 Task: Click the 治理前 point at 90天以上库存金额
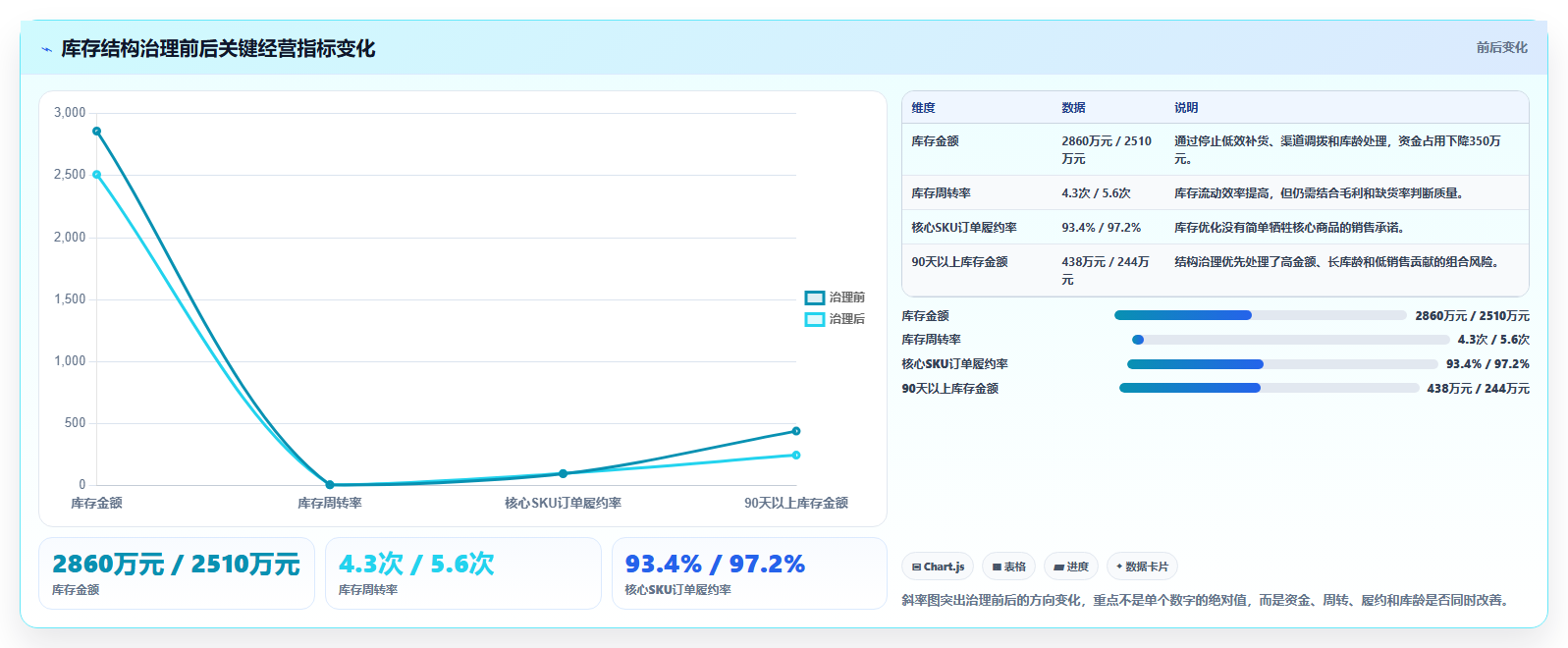(x=796, y=431)
